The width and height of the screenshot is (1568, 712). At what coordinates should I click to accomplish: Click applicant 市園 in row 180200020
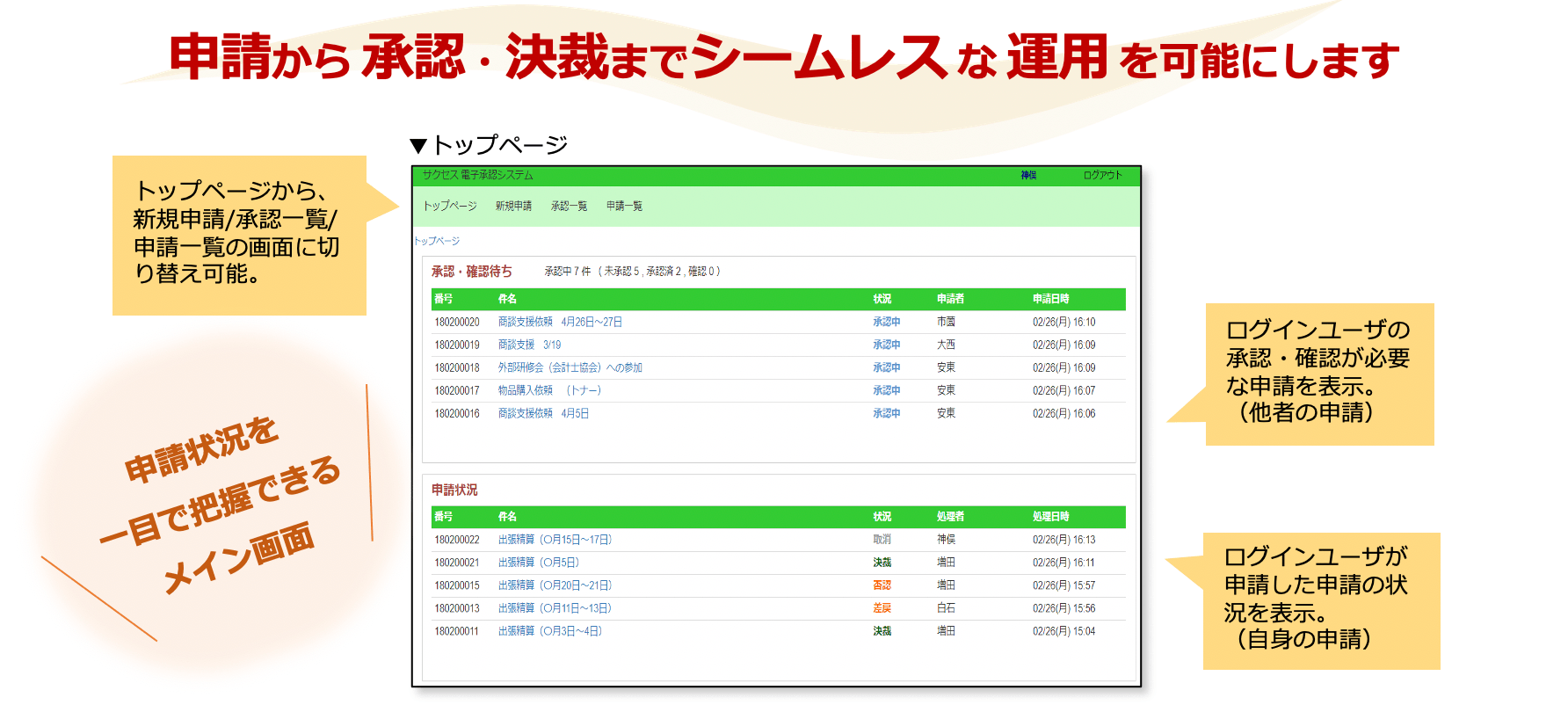[946, 322]
